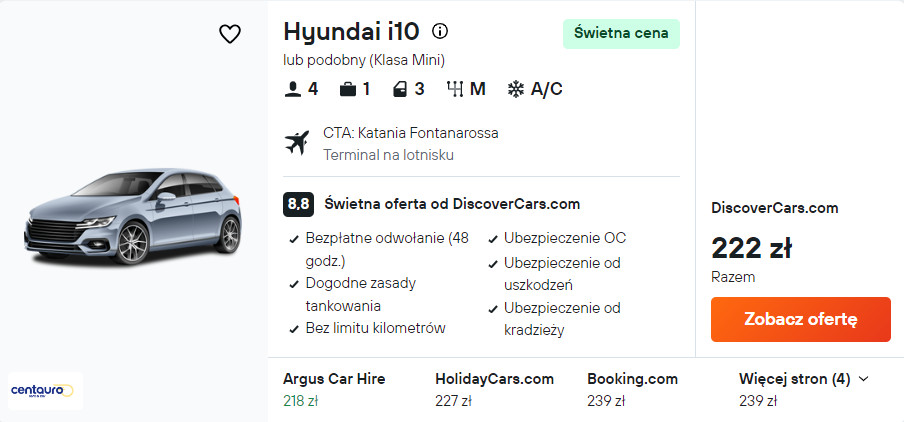This screenshot has height=422, width=904.
Task: Click the passenger seats icon
Action: coord(292,89)
